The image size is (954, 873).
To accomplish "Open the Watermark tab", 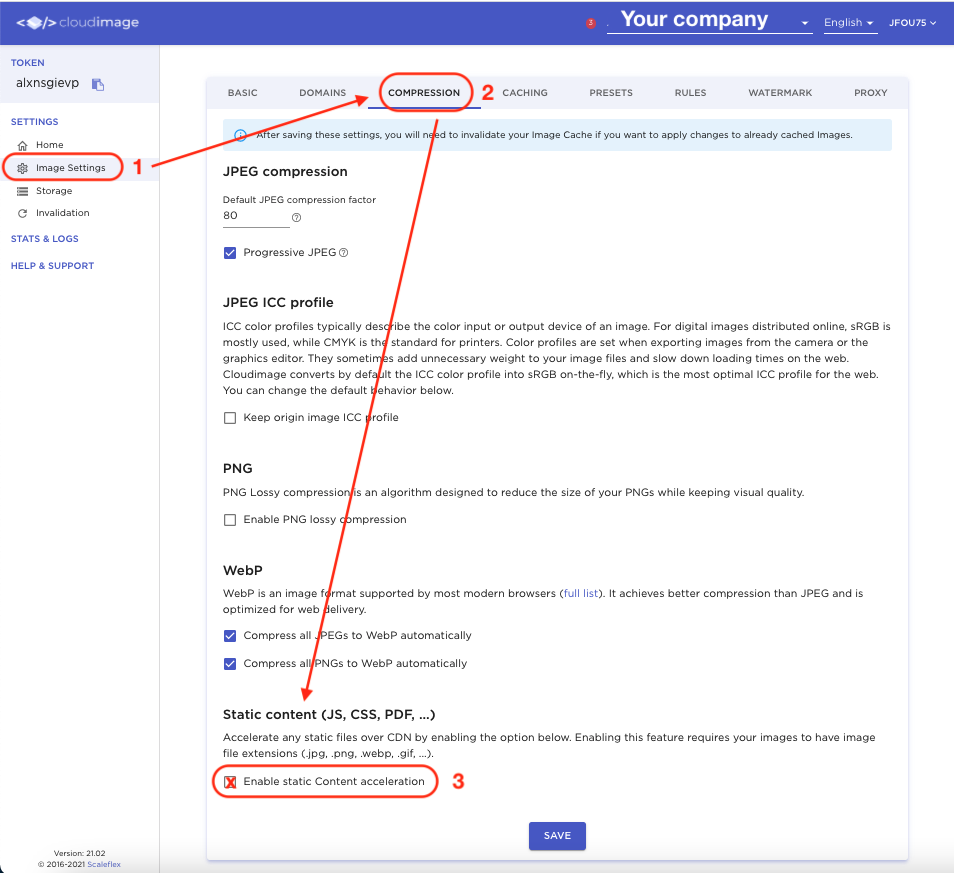I will pos(780,93).
